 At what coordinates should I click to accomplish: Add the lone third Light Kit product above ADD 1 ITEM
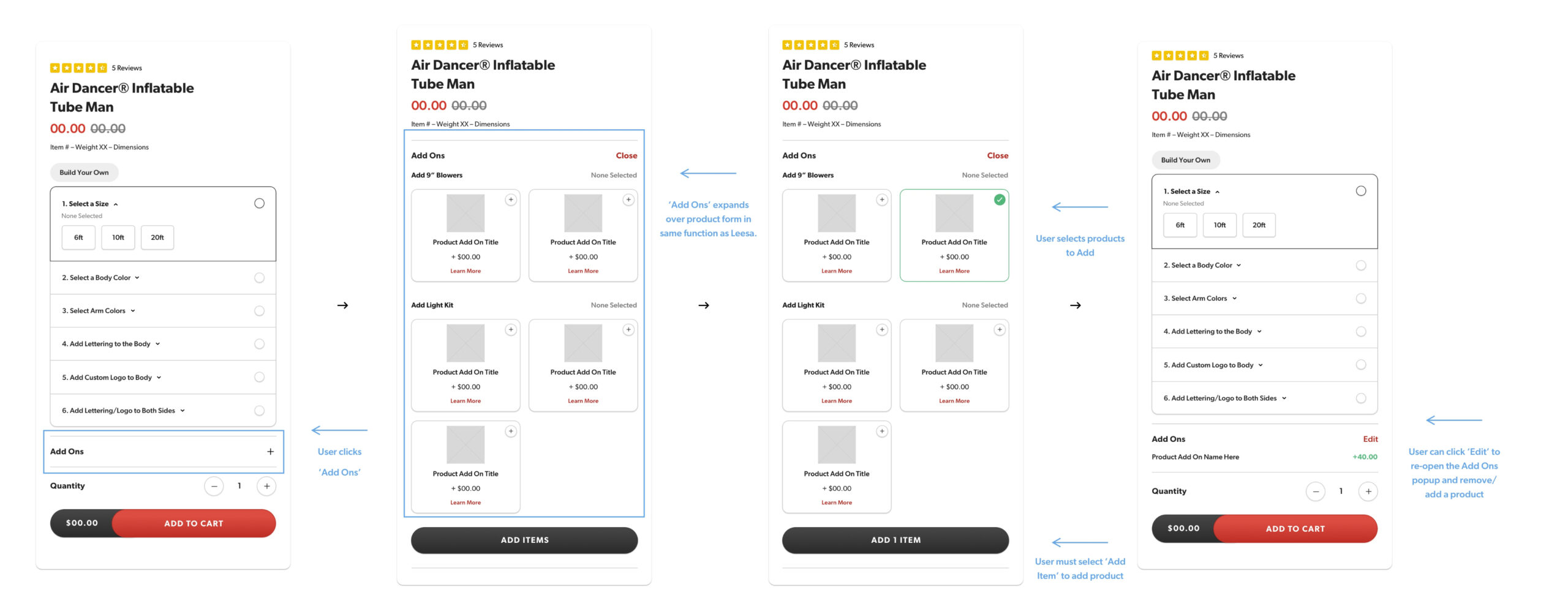(881, 432)
